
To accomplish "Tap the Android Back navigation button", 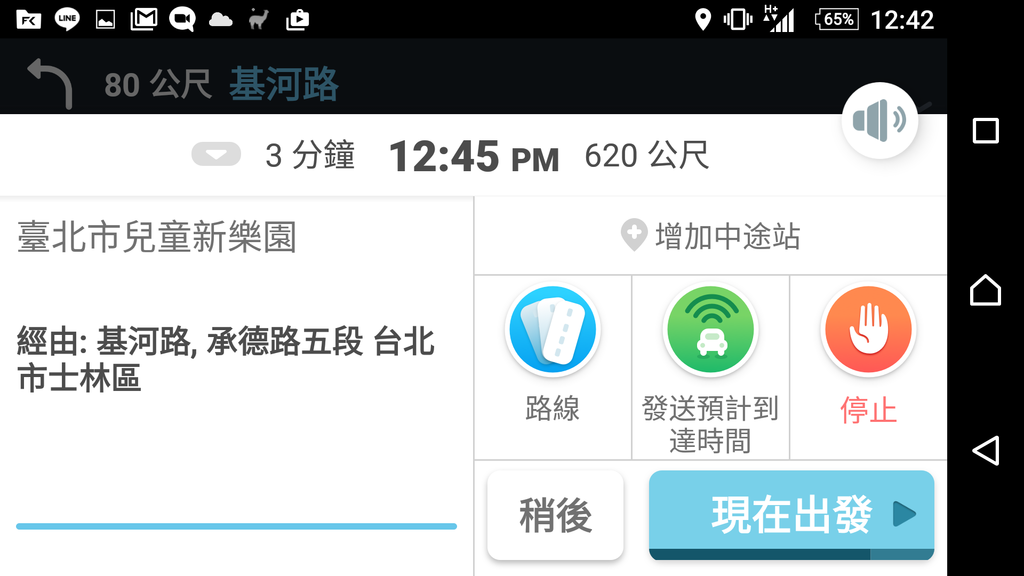I will point(985,451).
